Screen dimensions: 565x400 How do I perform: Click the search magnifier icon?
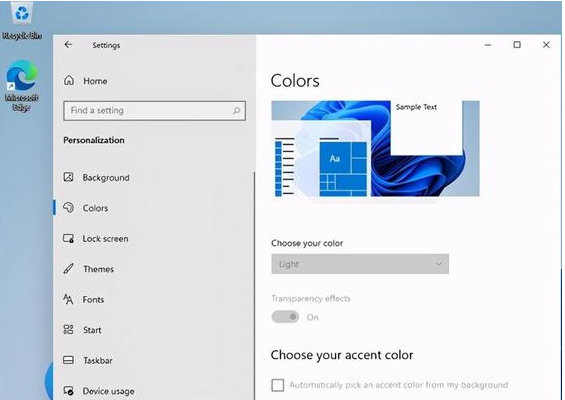(236, 110)
